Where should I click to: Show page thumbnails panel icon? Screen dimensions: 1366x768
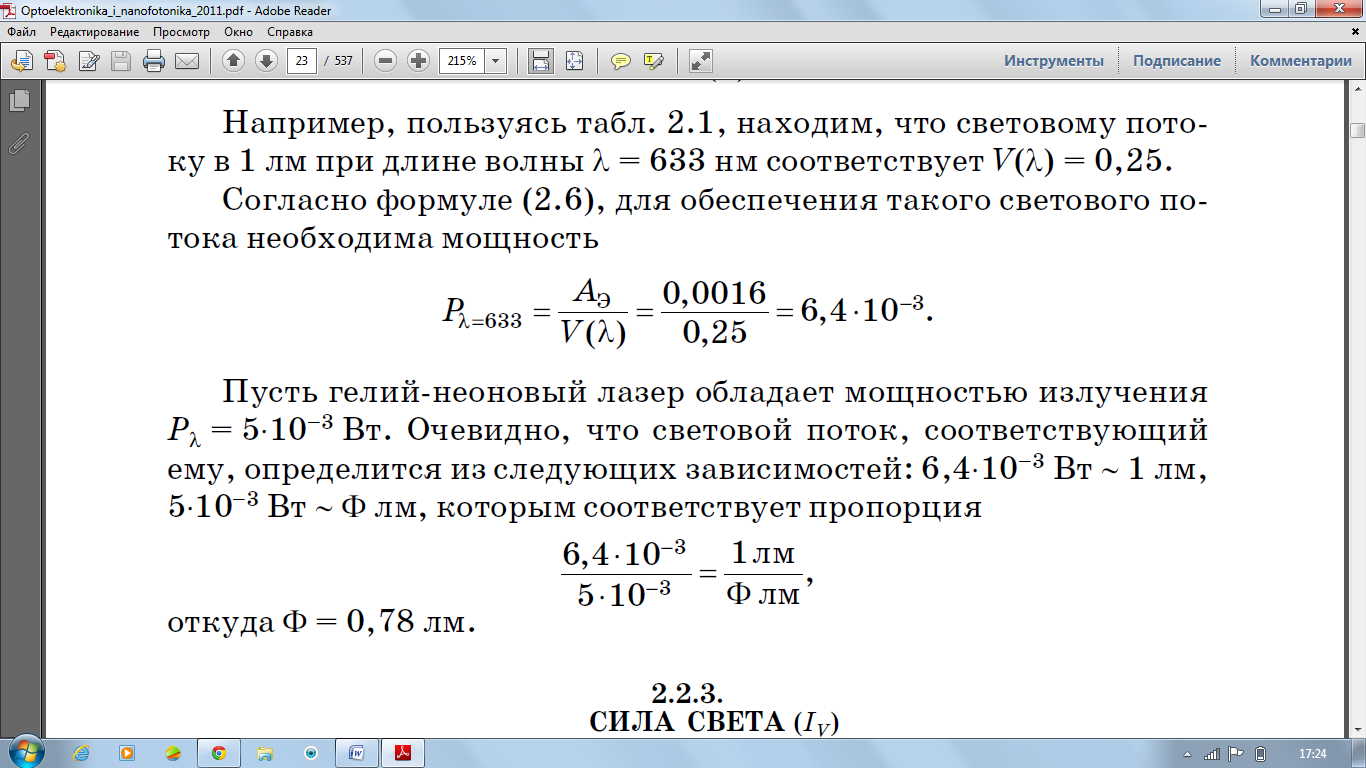pos(18,101)
